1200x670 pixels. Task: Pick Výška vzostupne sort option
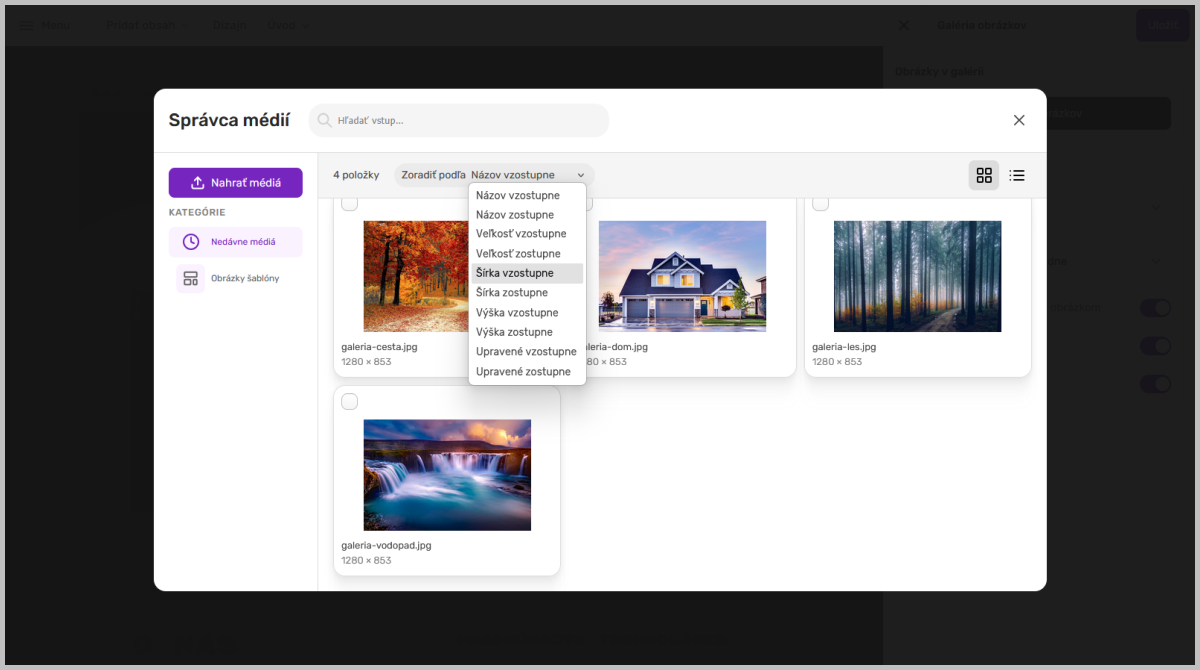click(527, 313)
